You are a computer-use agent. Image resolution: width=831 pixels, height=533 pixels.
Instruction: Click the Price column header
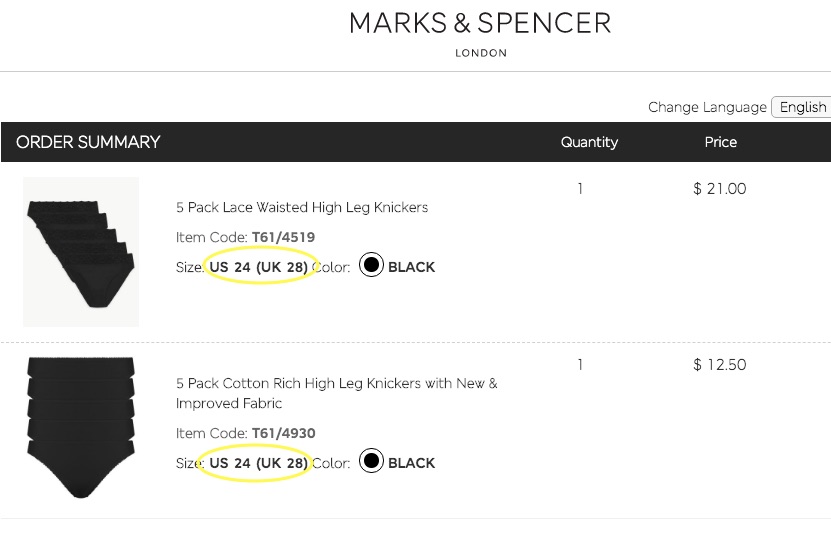pos(720,142)
